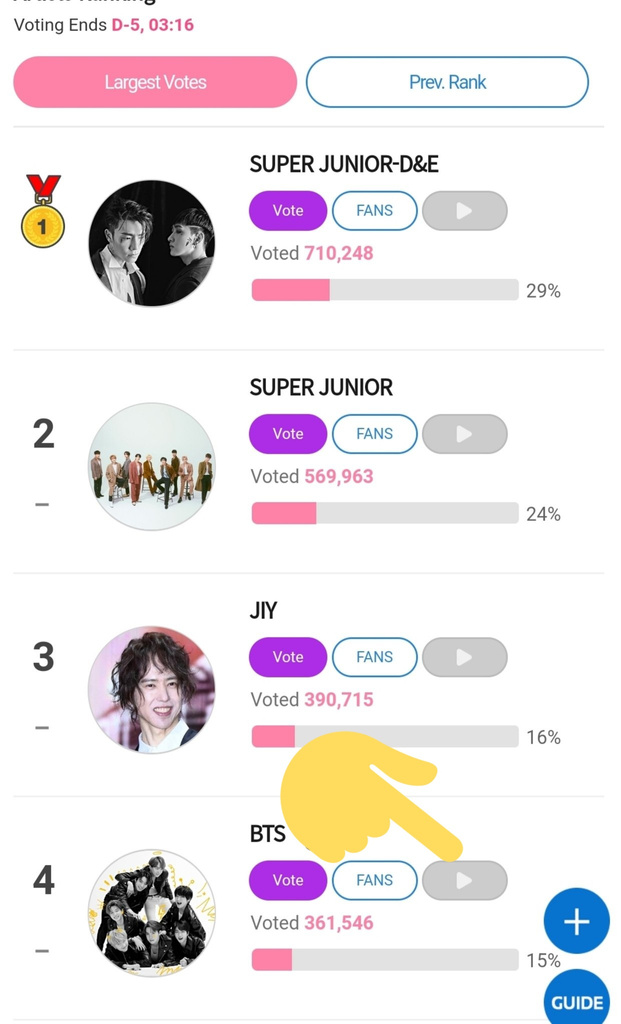This screenshot has height=1024, width=621.
Task: Open FANS page for SUPER JUNIOR-D&E
Action: [374, 211]
